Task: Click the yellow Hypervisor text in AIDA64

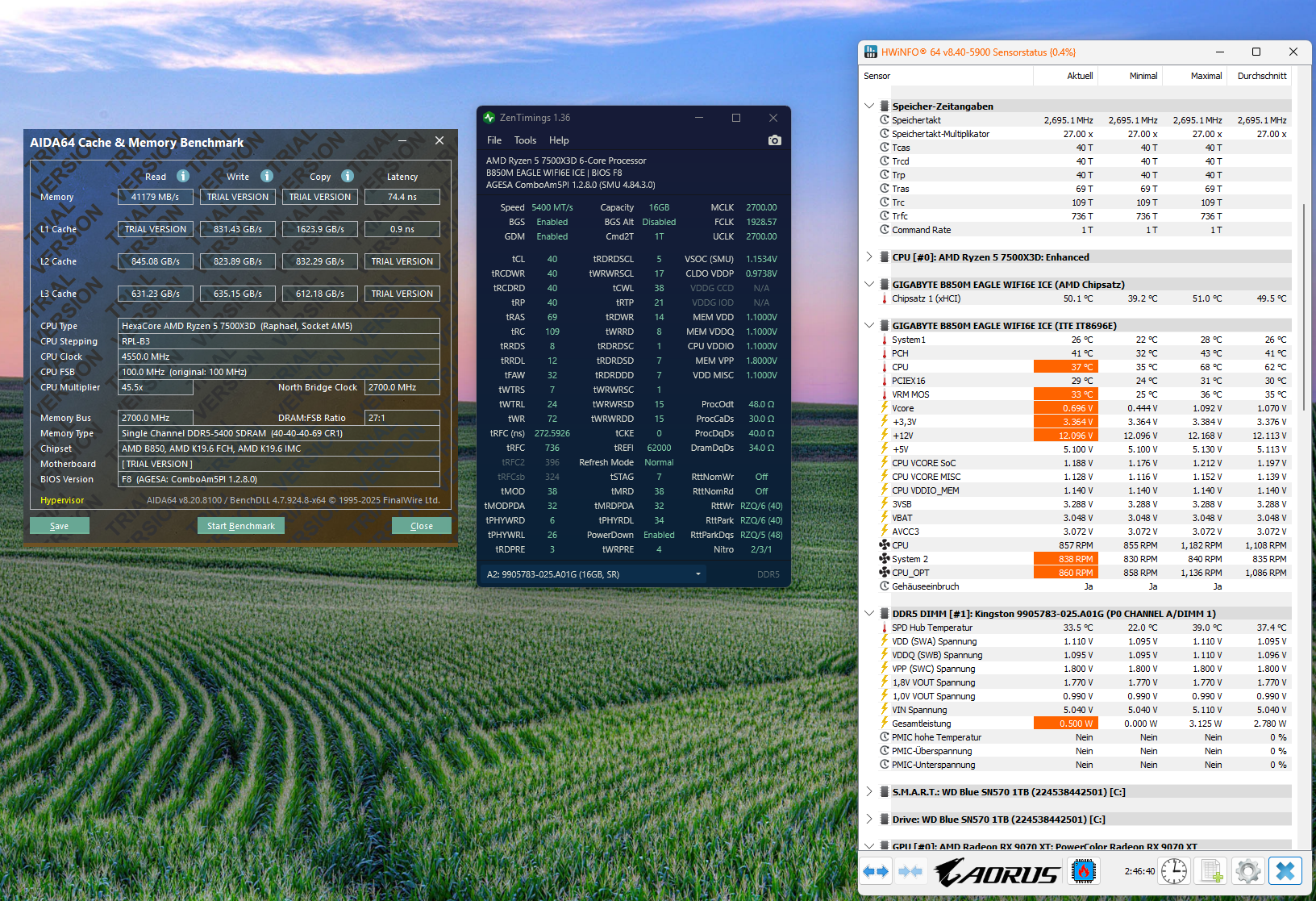Action: 62,500
